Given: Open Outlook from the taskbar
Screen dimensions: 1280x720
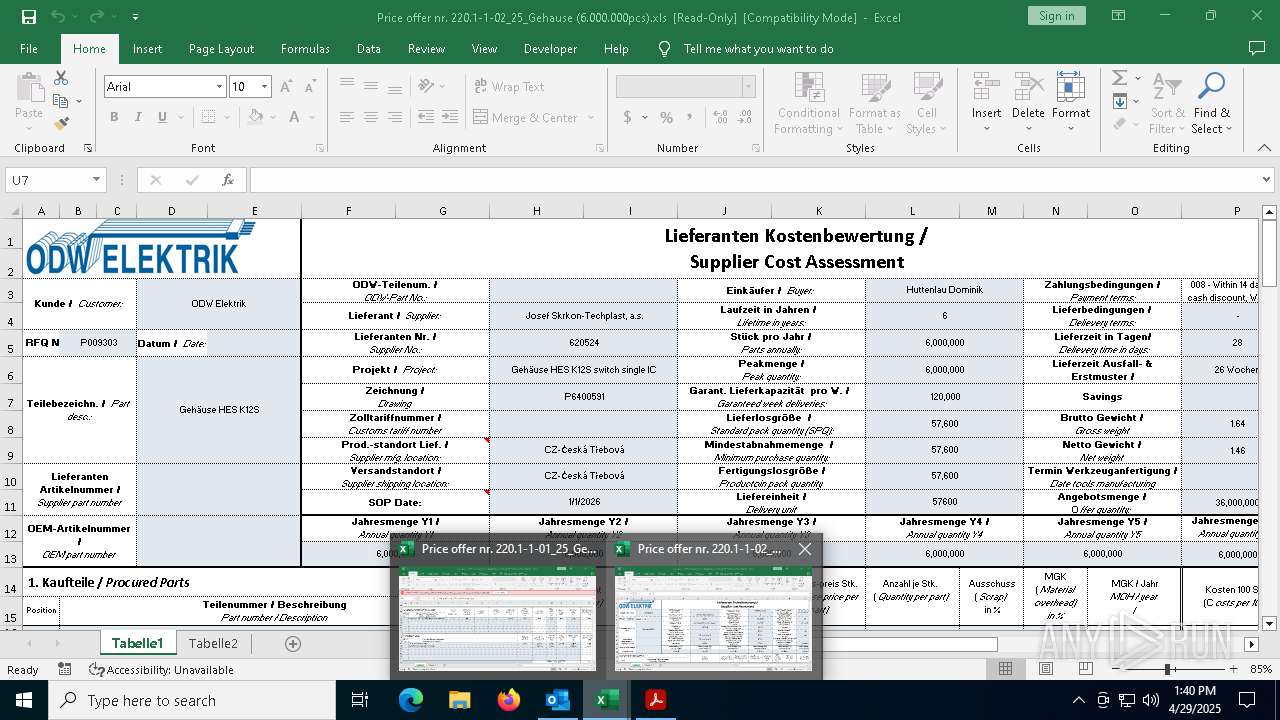Looking at the screenshot, I should coord(557,700).
